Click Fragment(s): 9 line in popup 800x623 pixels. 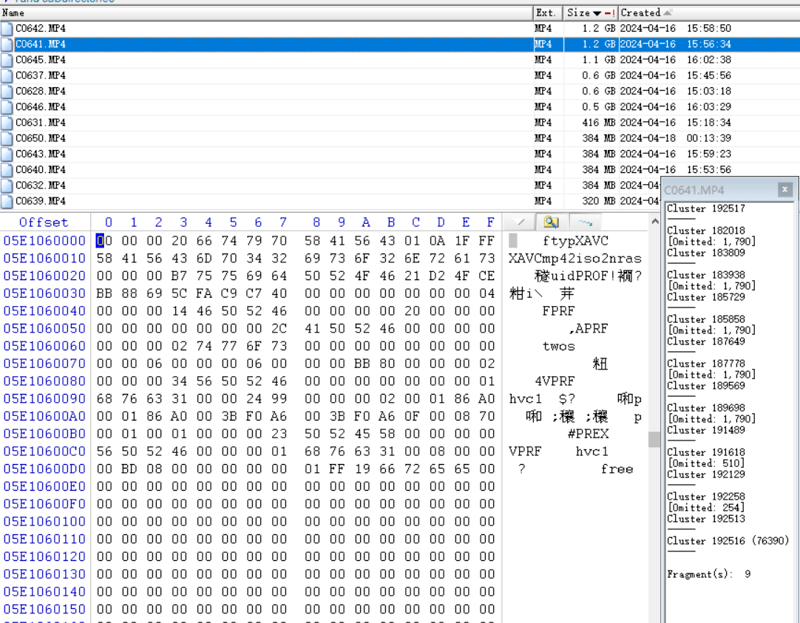(x=709, y=575)
